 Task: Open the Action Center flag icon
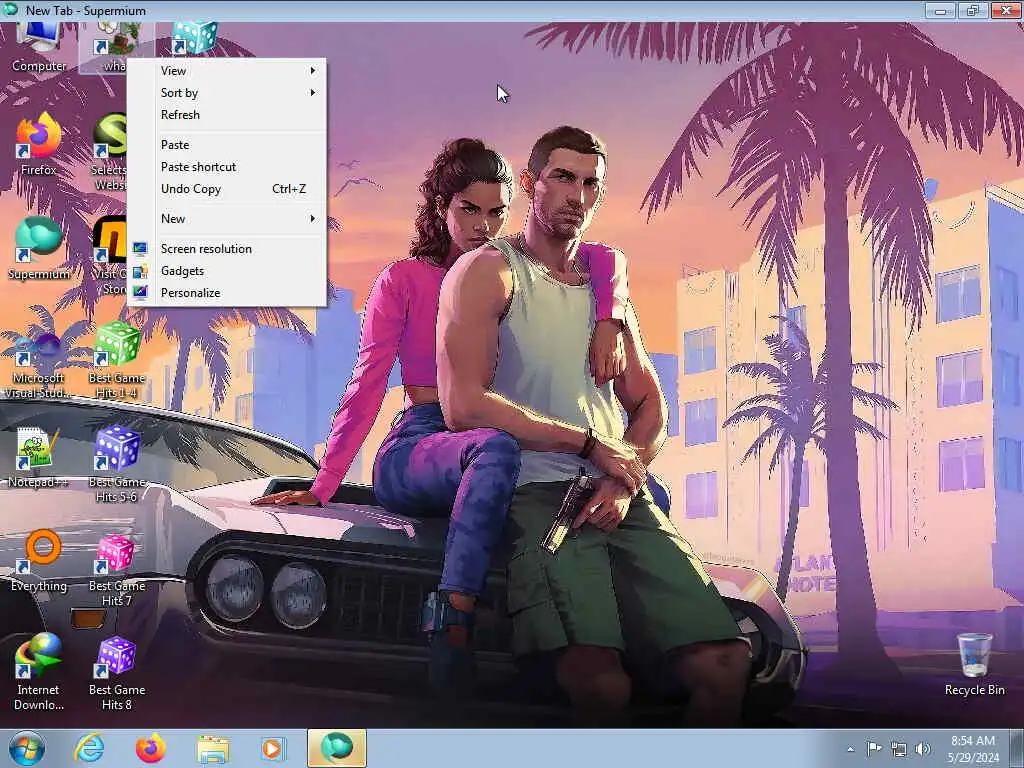coord(874,748)
